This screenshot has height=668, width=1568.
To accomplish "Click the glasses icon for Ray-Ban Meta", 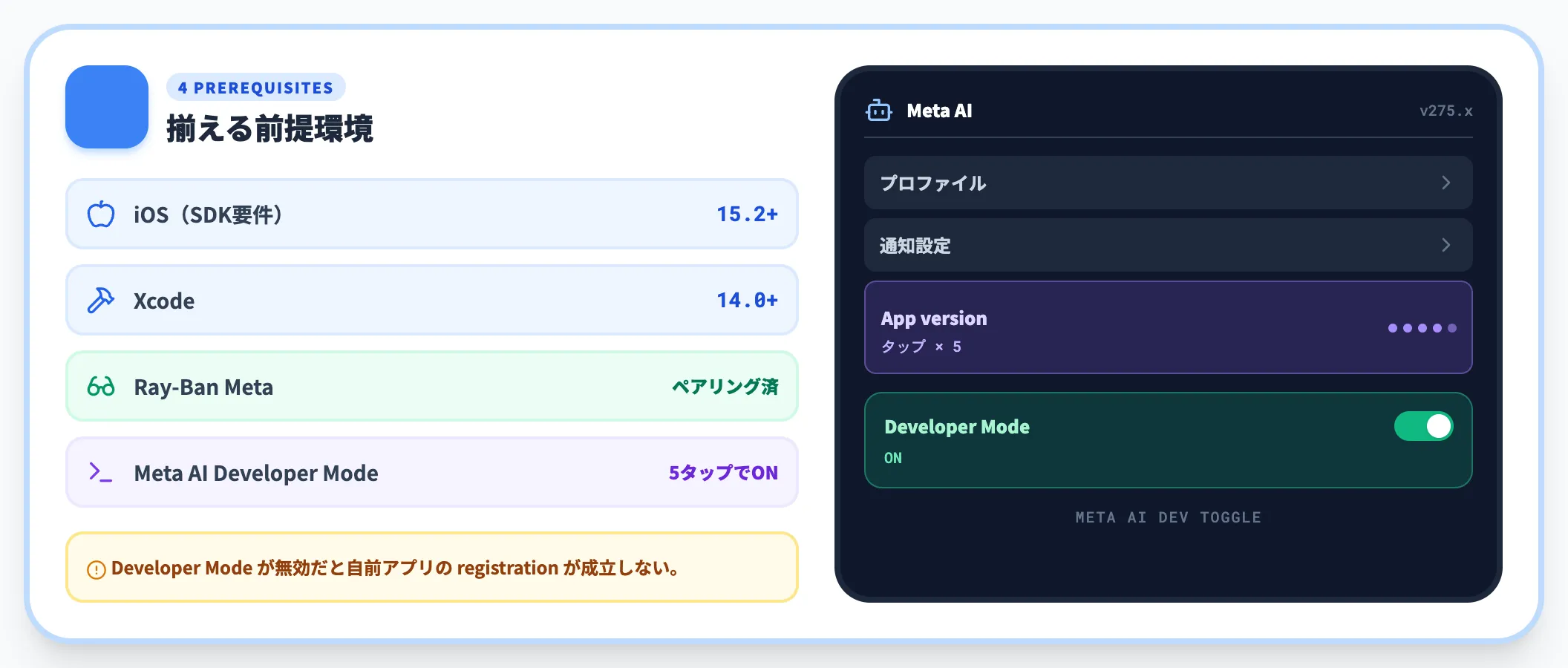I will pos(101,387).
